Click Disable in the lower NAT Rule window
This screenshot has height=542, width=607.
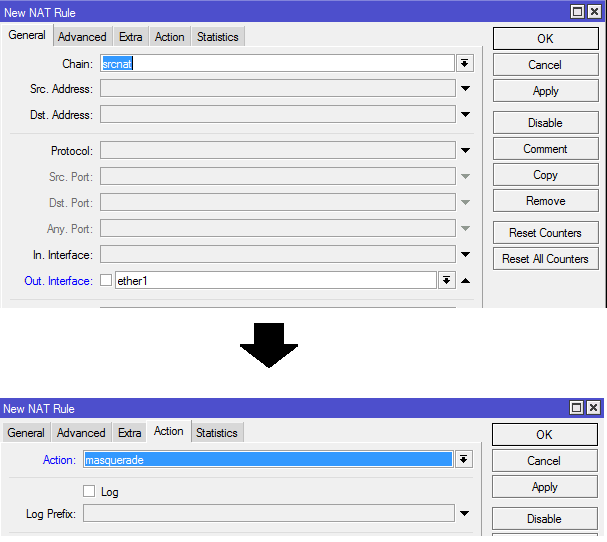(x=545, y=519)
